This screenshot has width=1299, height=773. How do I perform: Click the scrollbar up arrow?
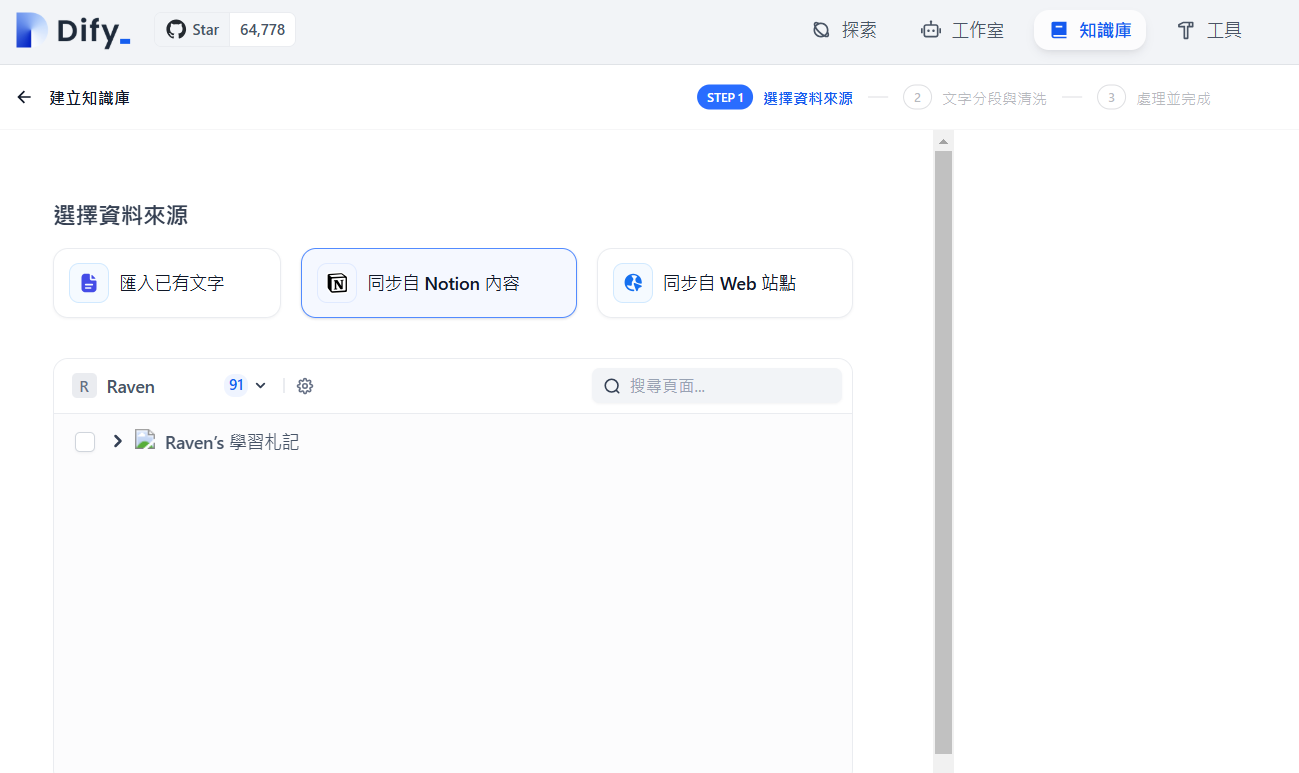click(x=943, y=141)
